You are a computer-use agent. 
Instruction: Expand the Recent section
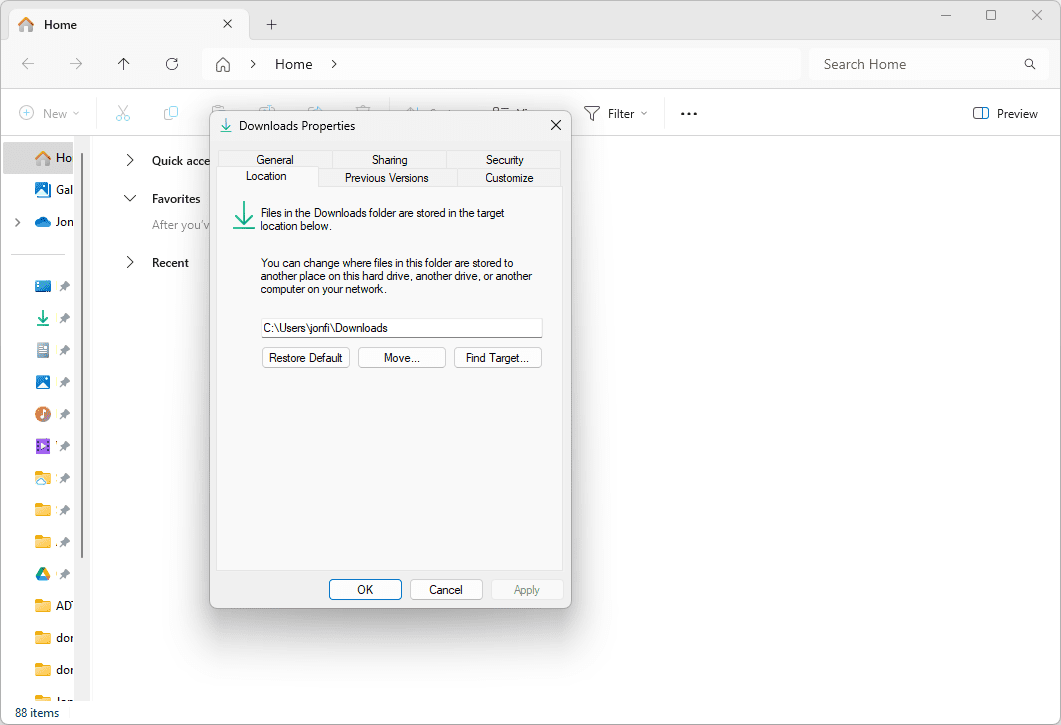[130, 263]
